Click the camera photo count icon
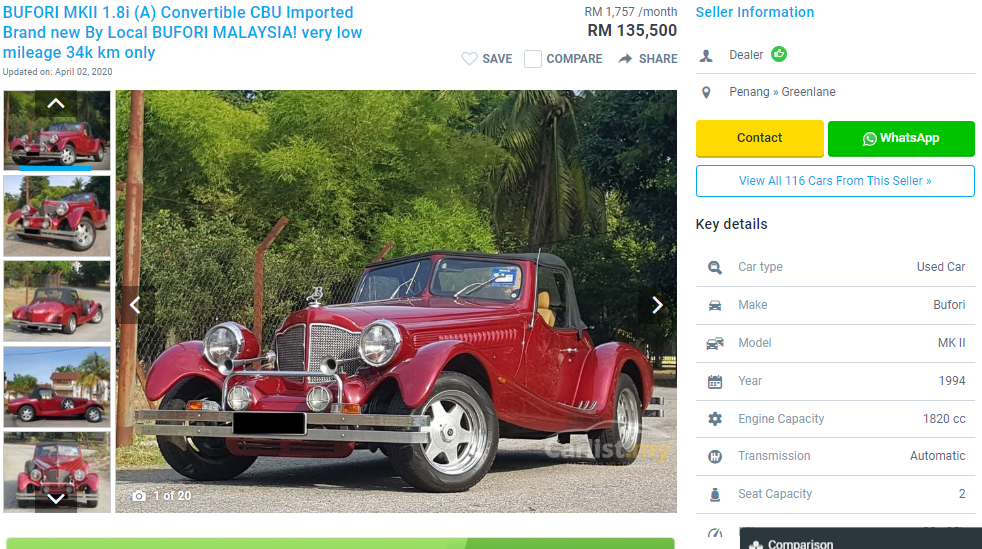 pos(139,496)
